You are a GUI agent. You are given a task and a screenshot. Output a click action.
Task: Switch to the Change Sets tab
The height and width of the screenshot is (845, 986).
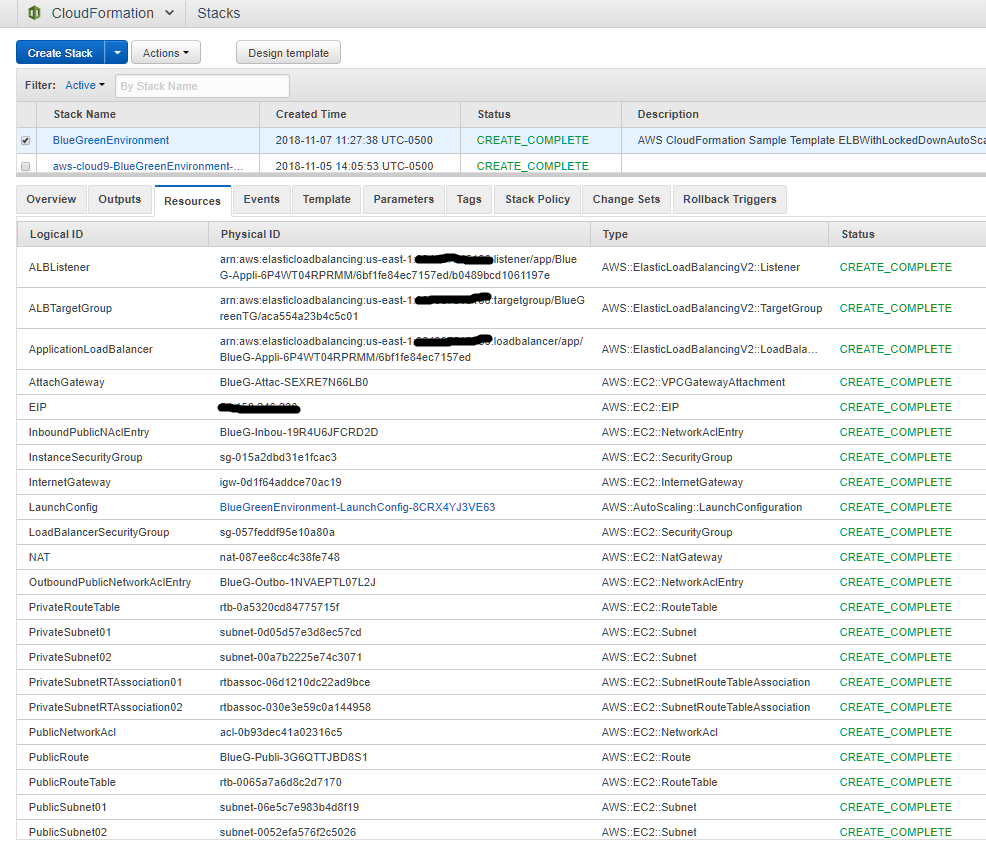tap(626, 199)
